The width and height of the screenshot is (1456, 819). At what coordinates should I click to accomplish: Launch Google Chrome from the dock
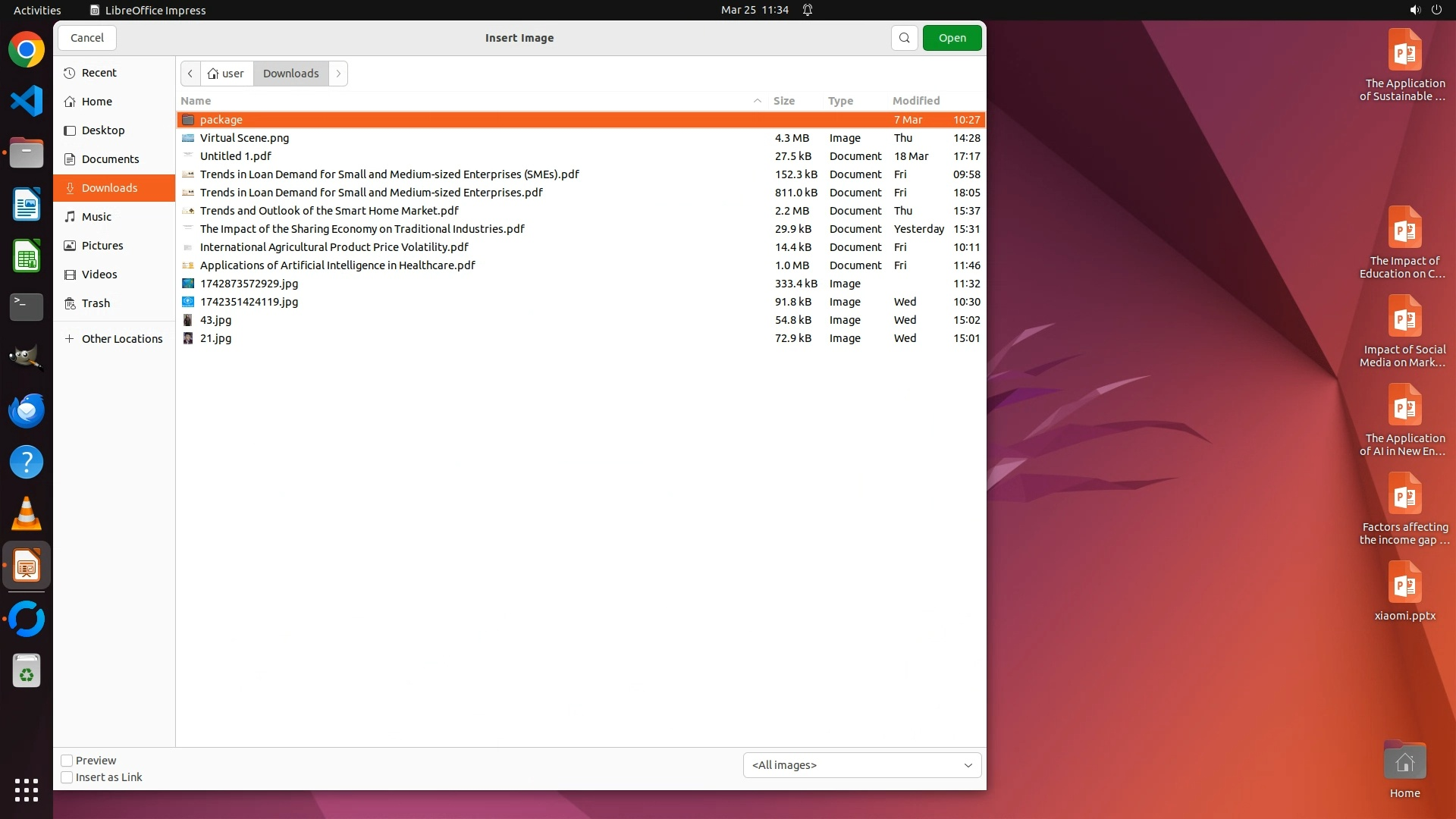[27, 50]
